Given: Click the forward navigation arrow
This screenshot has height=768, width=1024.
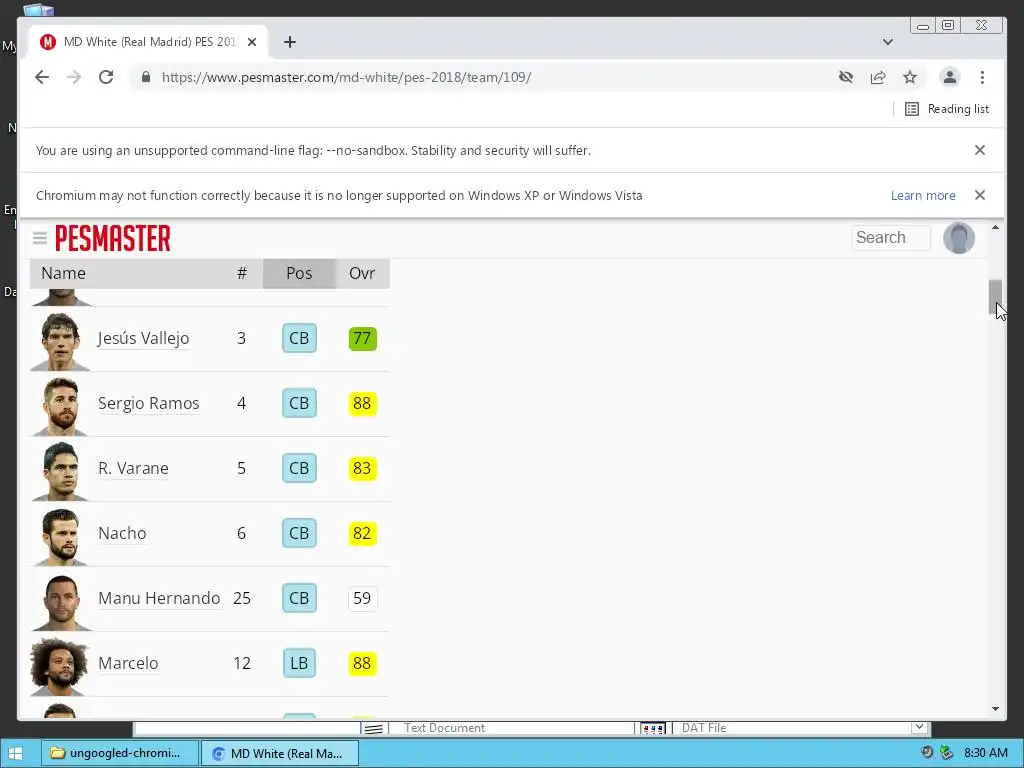Looking at the screenshot, I should tap(74, 77).
